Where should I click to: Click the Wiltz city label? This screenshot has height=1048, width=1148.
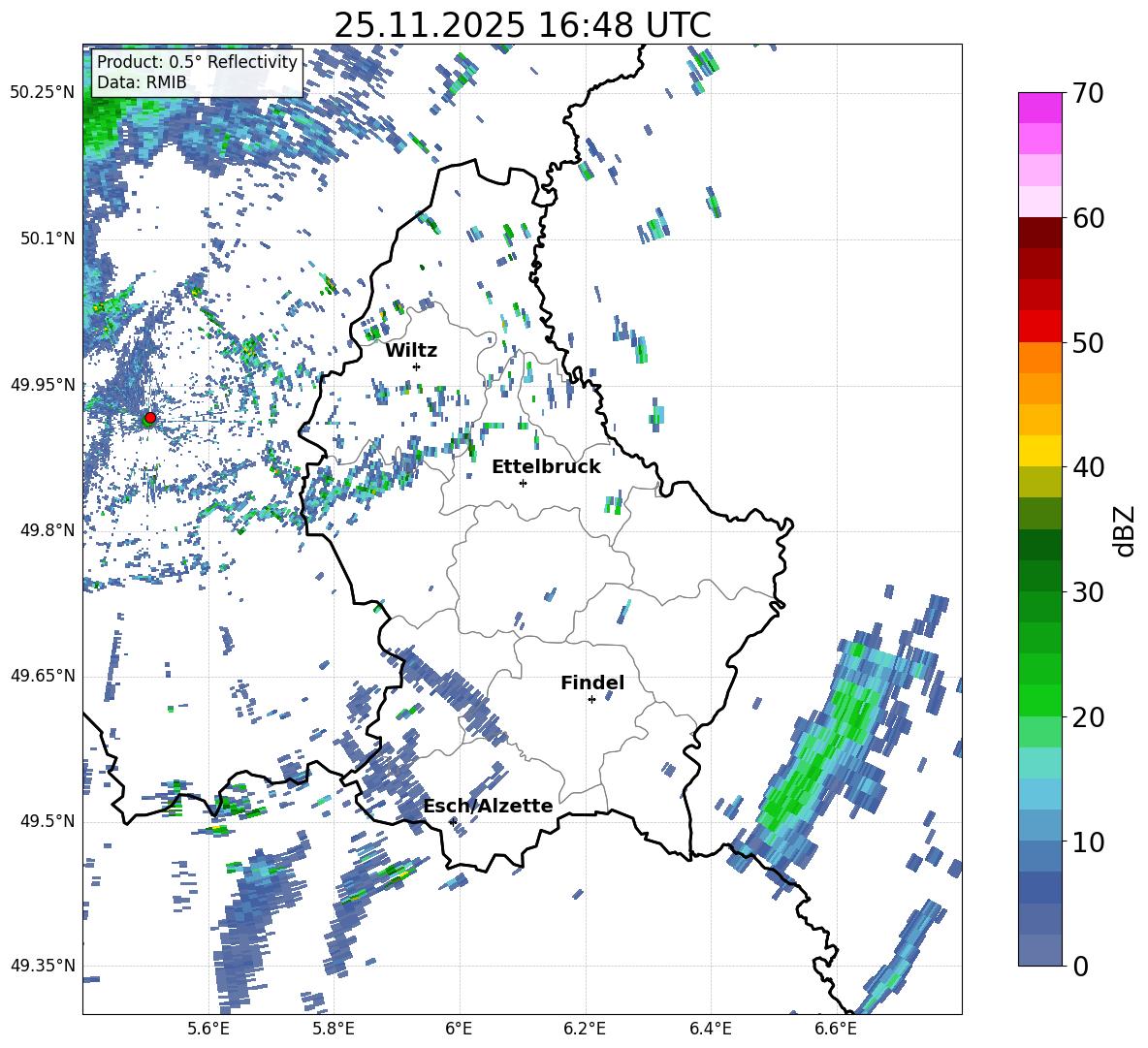coord(411,351)
